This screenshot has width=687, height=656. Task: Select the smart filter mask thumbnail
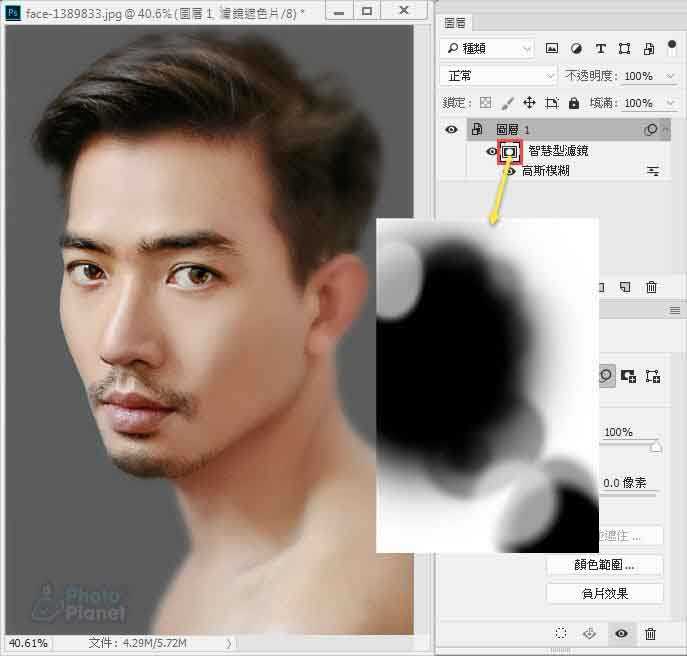click(511, 151)
